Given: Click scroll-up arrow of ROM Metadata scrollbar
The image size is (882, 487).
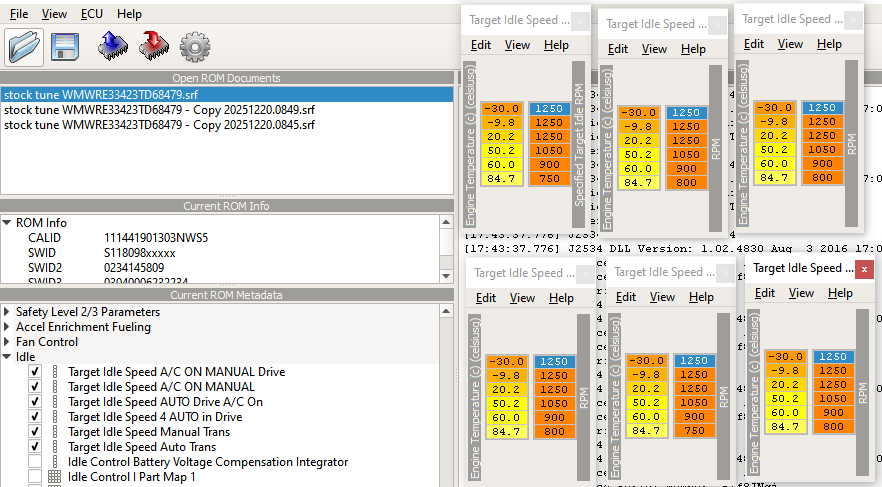Looking at the screenshot, I should (x=446, y=310).
